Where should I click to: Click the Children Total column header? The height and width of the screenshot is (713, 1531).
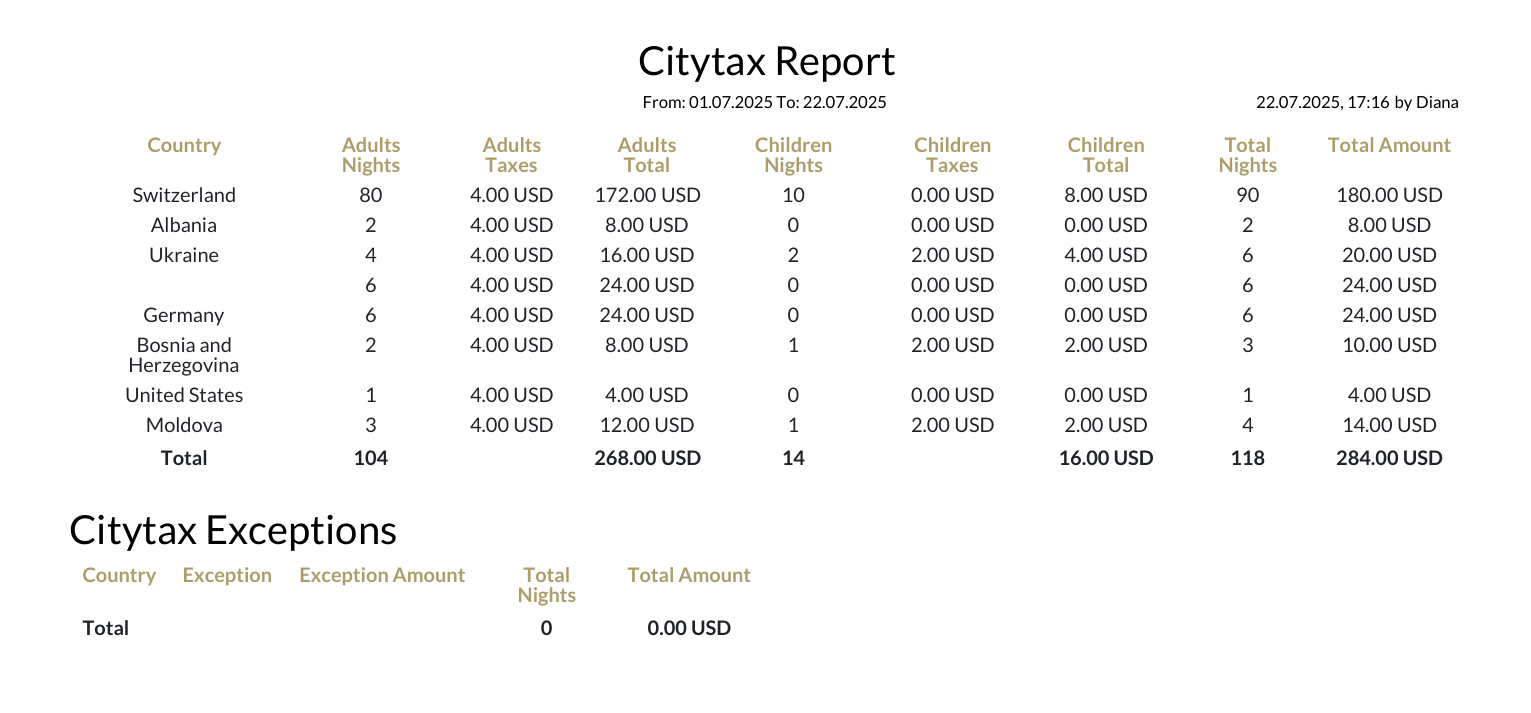coord(1105,155)
